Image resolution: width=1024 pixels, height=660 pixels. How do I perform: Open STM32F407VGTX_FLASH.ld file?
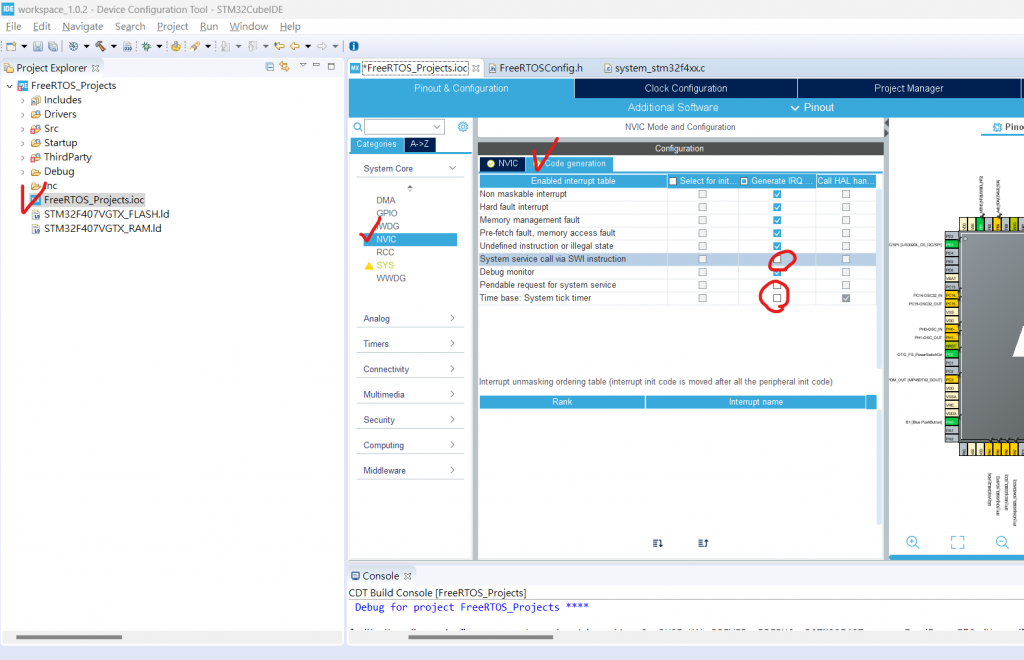pos(106,214)
